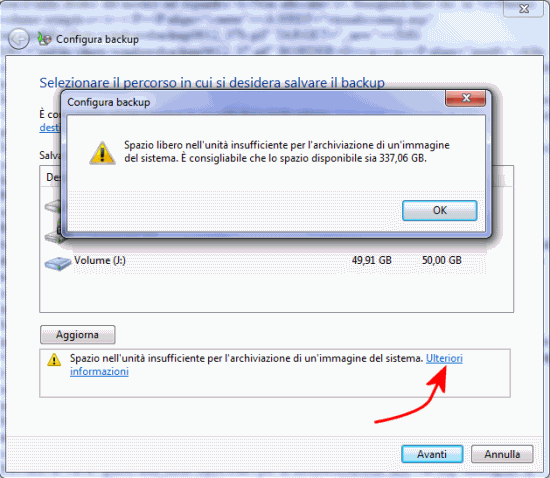Click the partially hidden blue link at left
Image resolution: width=550 pixels, height=478 pixels.
click(49, 128)
